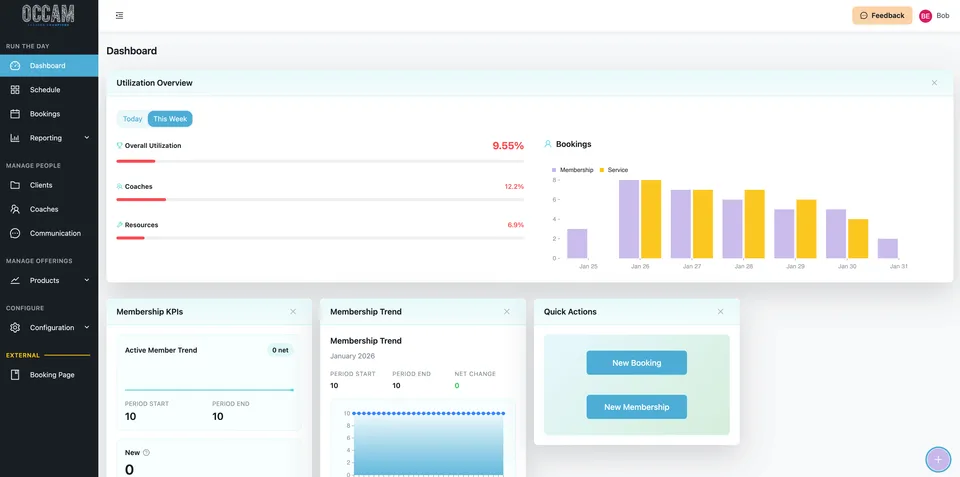Click the Overall Utilization progress bar
This screenshot has width=960, height=477.
point(320,161)
